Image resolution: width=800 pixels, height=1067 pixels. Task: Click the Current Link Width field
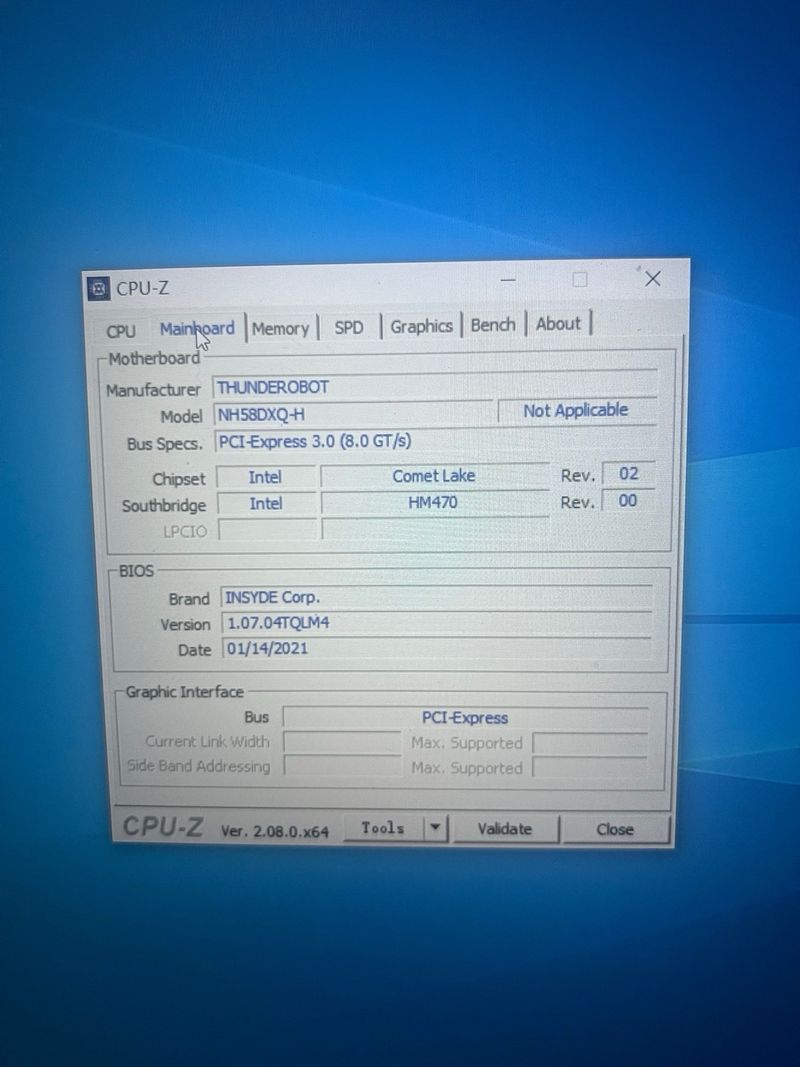tap(341, 742)
